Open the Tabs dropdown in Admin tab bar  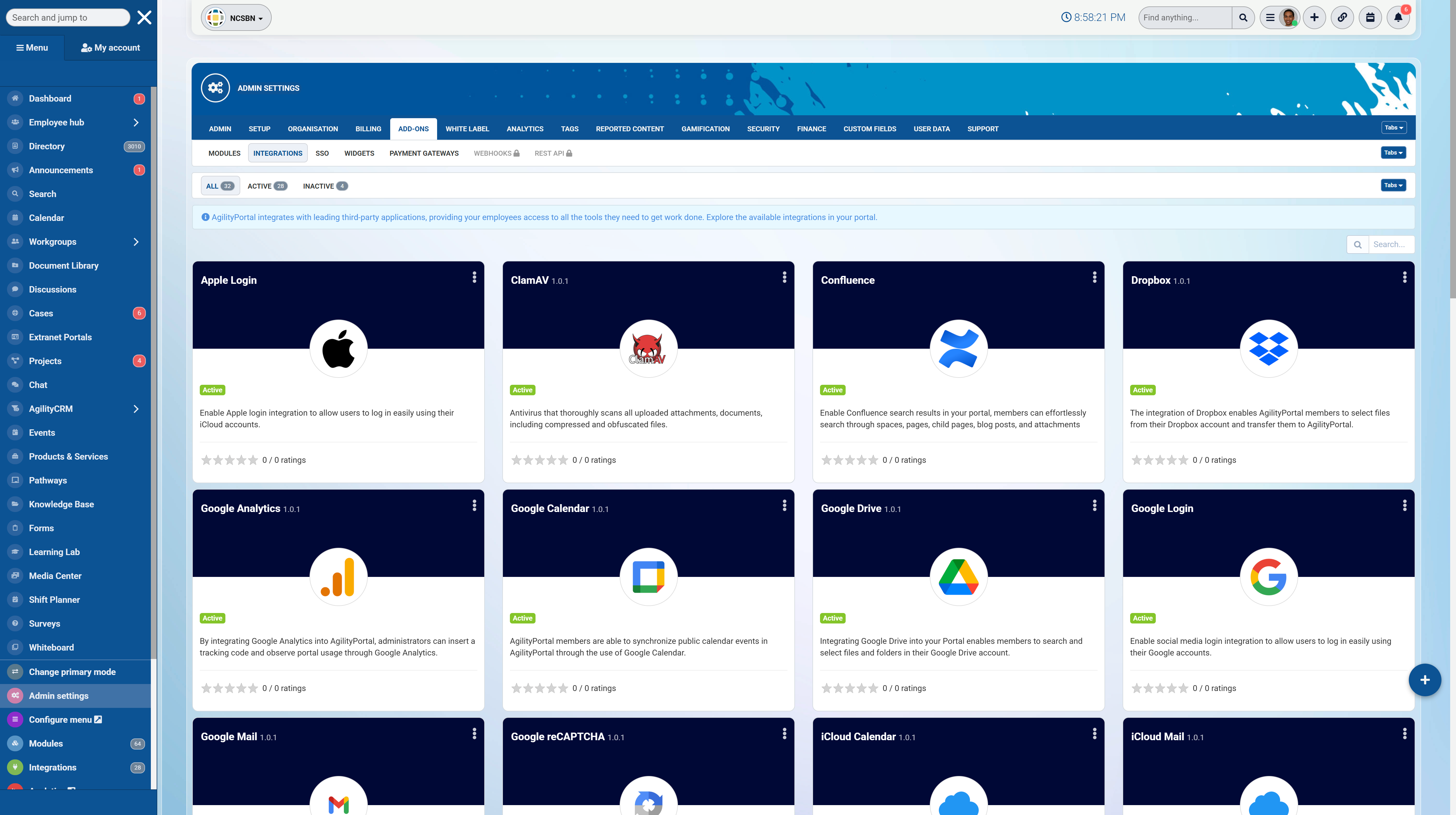click(1393, 128)
